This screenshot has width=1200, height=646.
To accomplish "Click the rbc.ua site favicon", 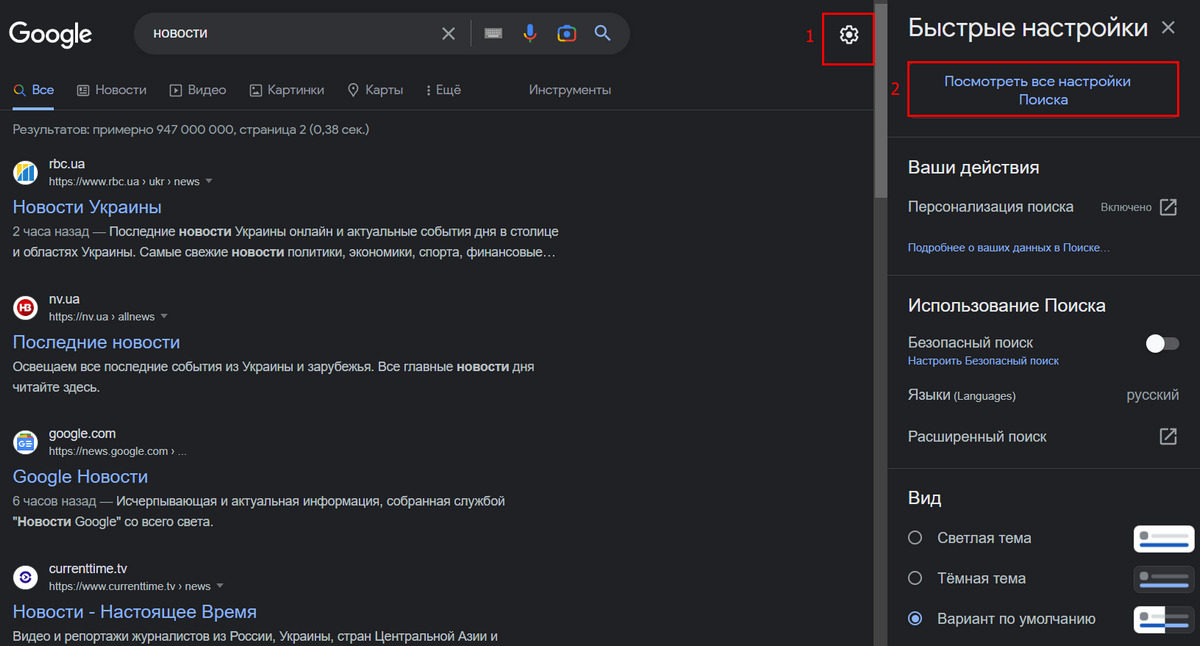I will (25, 172).
